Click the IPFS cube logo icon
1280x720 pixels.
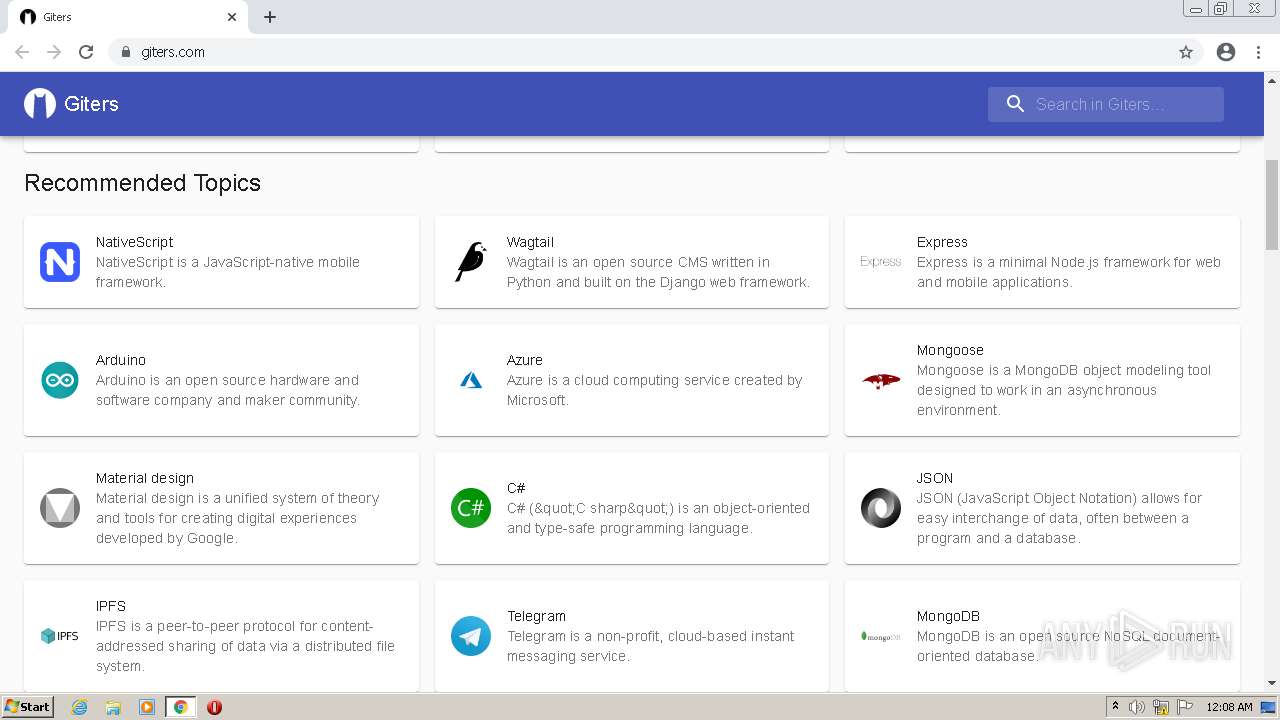[x=60, y=636]
